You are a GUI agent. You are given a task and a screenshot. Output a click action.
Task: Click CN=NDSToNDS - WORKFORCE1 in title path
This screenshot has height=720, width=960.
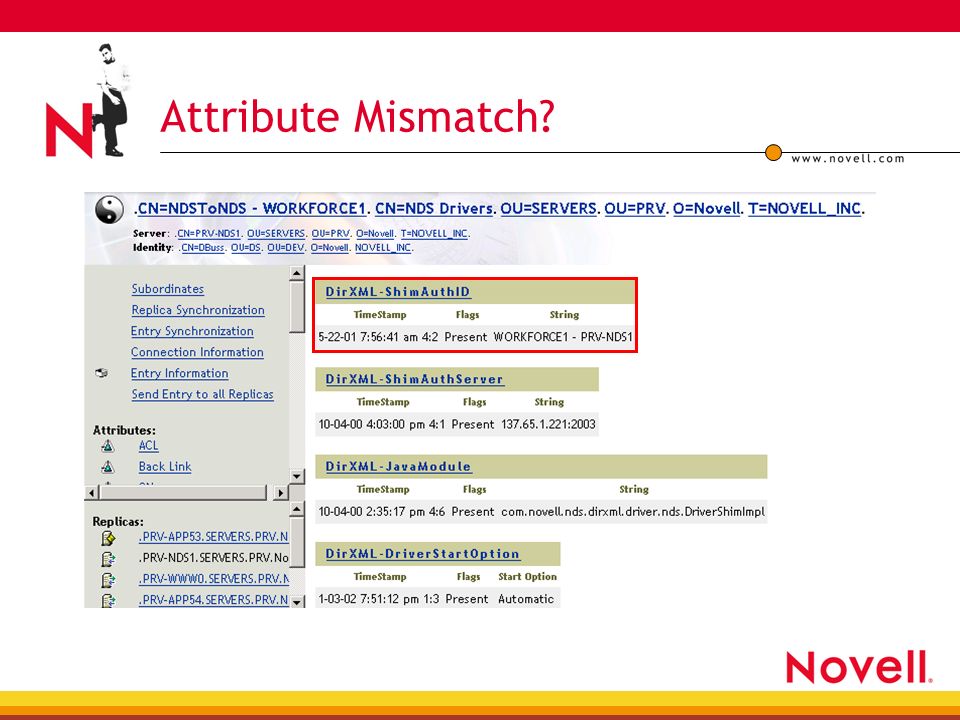pyautogui.click(x=252, y=209)
